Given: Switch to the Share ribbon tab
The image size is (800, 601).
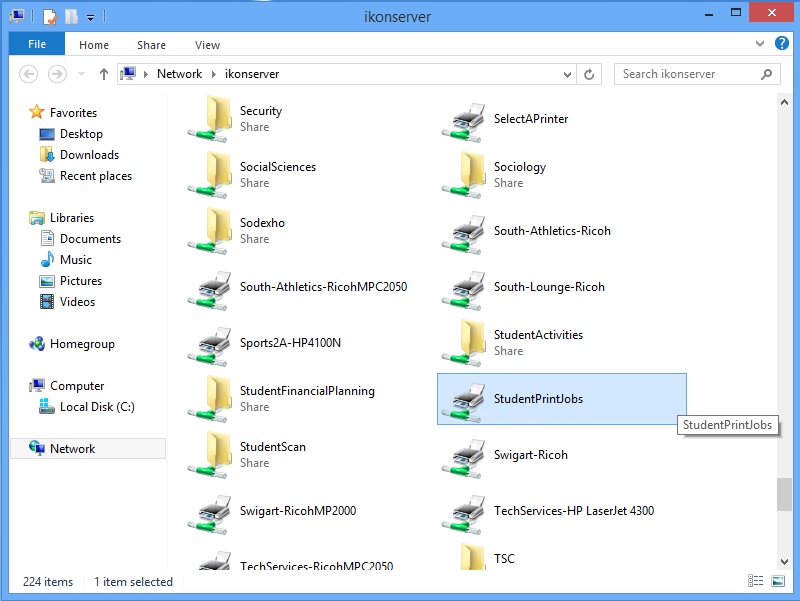Looking at the screenshot, I should click(x=152, y=45).
